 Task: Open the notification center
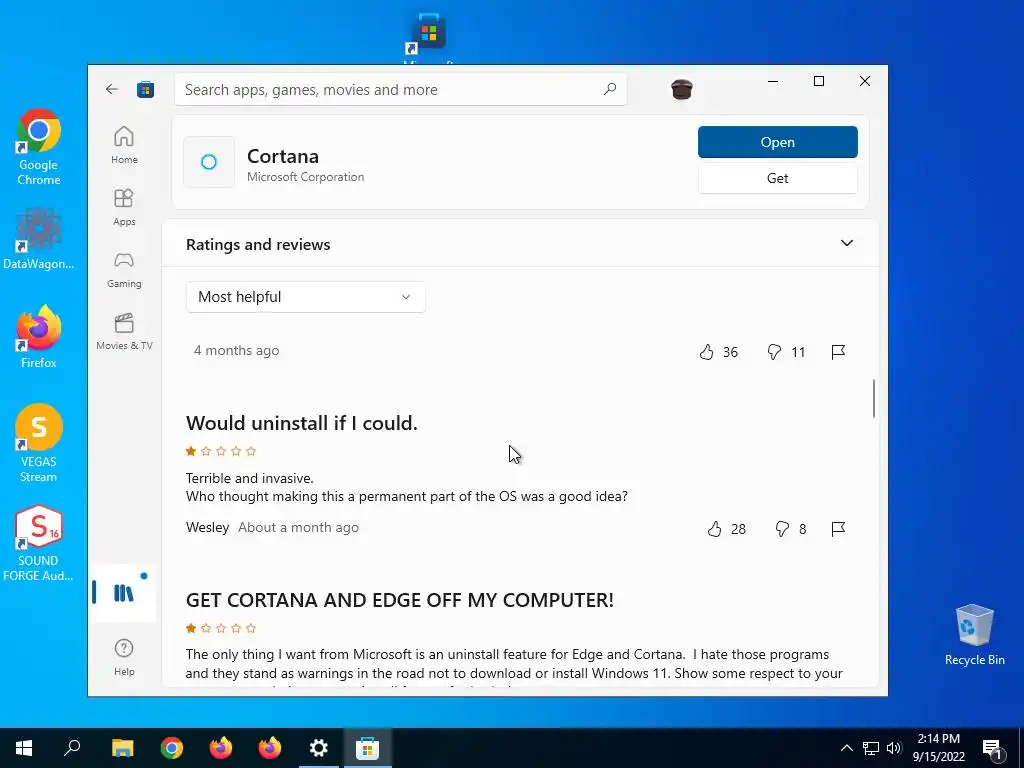(x=993, y=748)
